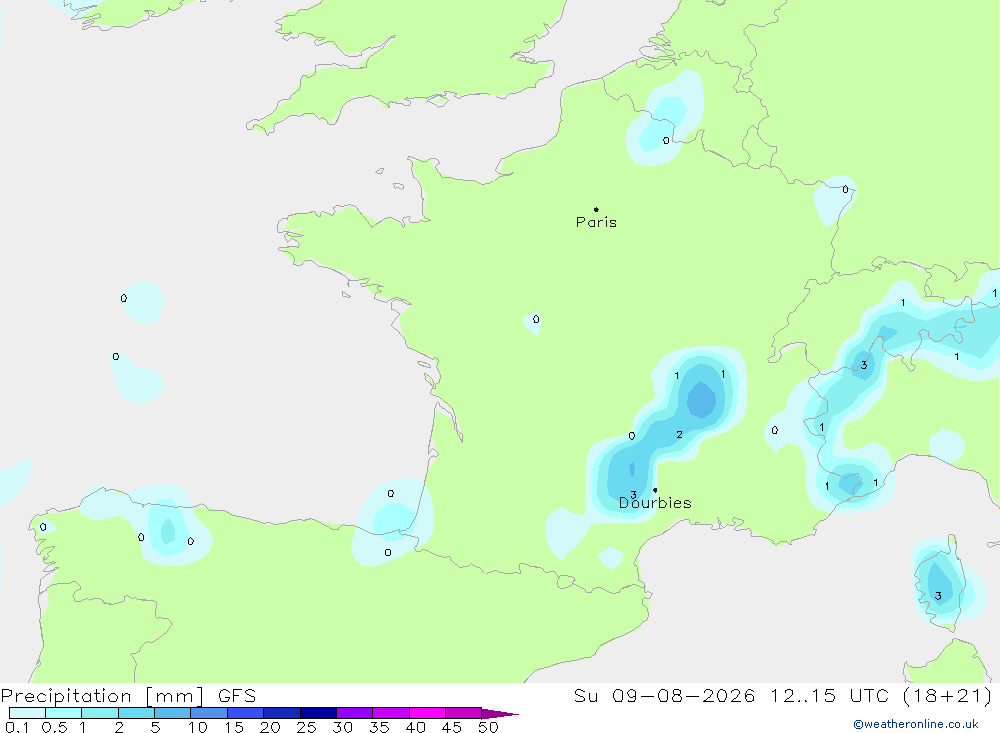Click the legend label "0.1"
The height and width of the screenshot is (733, 1000).
[17, 727]
